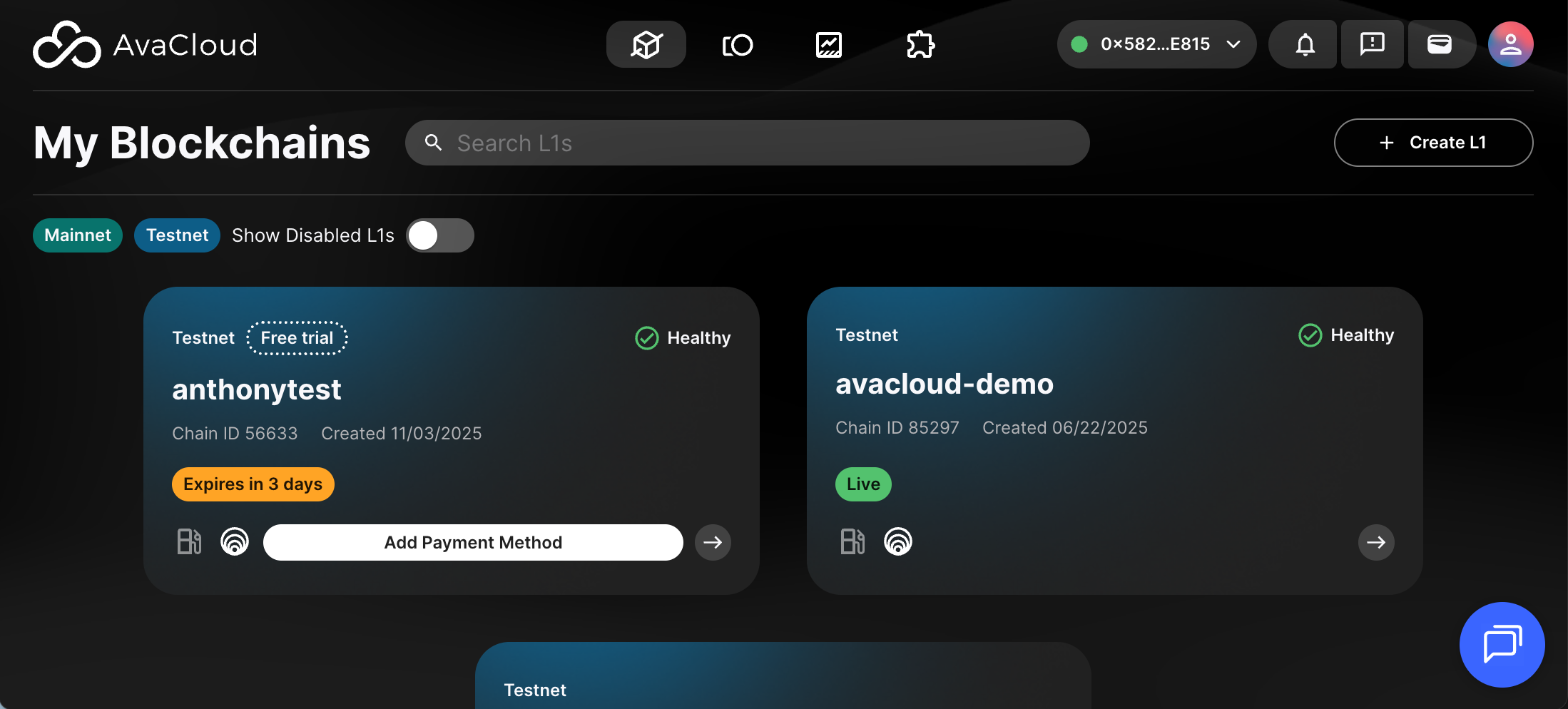Open the user profile avatar

tap(1511, 44)
